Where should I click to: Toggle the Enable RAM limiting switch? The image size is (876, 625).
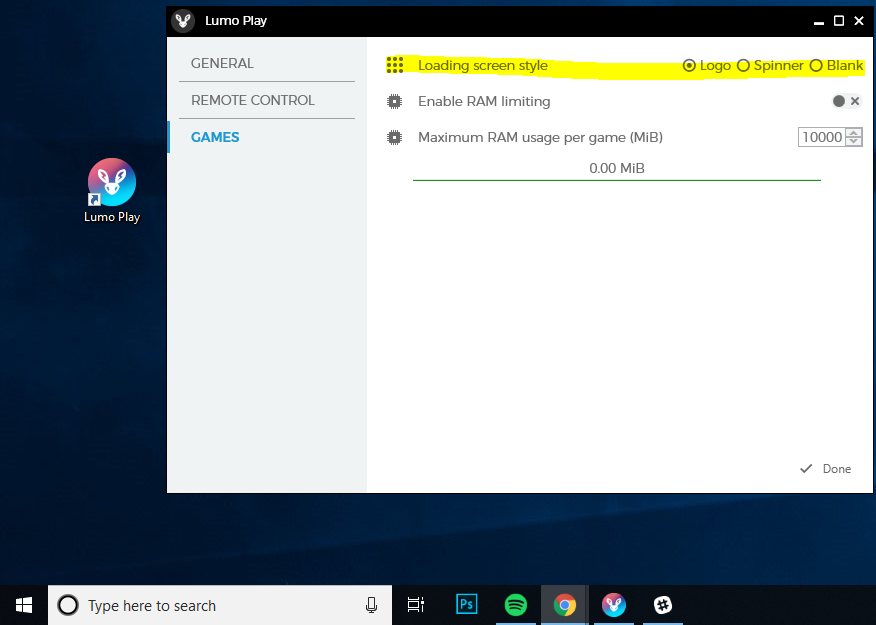846,101
